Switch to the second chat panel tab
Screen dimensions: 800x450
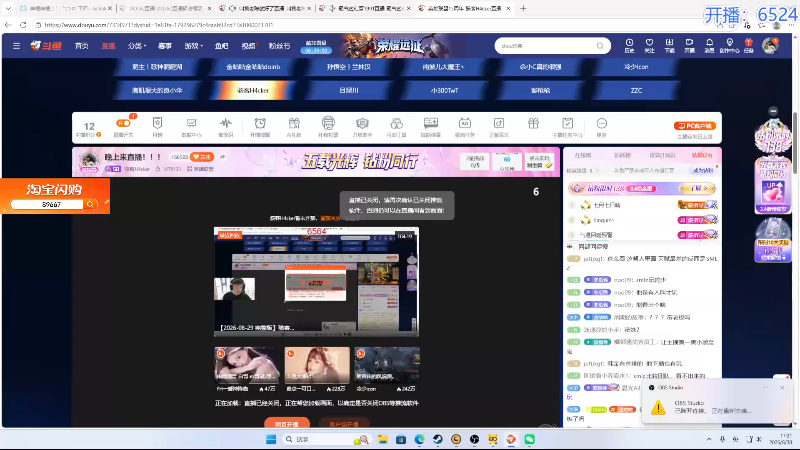[622, 155]
